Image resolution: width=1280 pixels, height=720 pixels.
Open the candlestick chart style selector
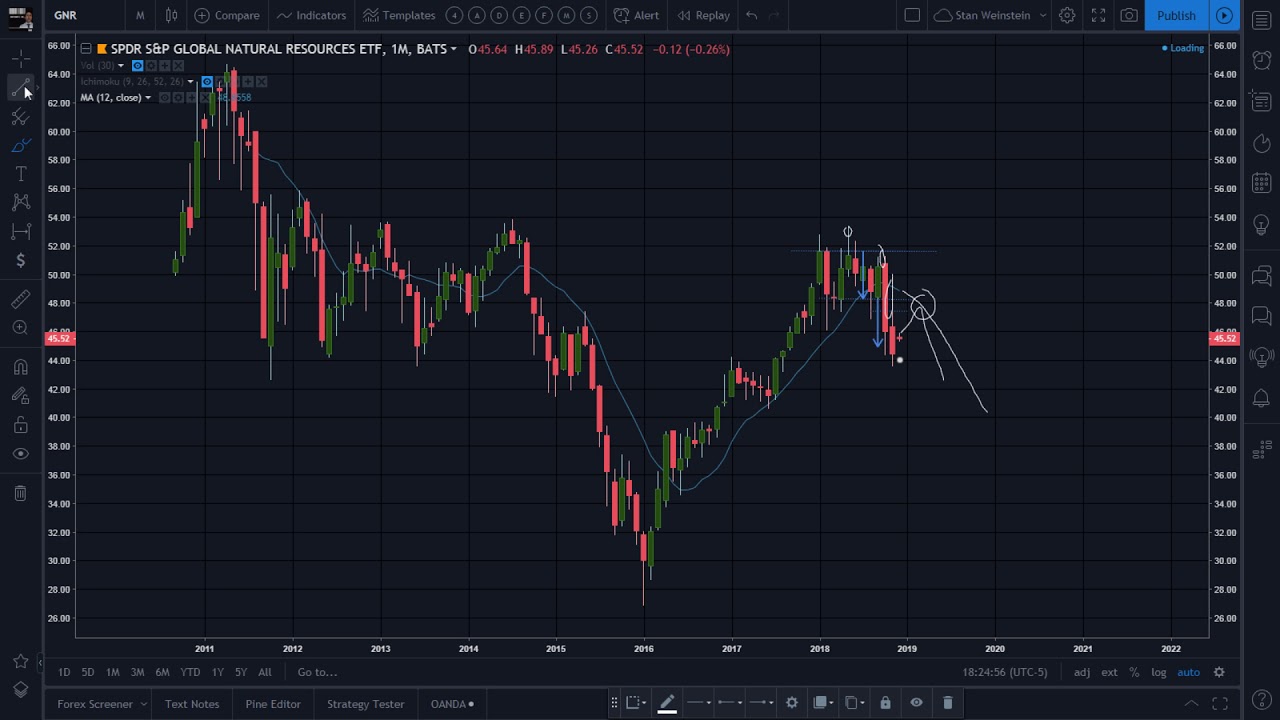coord(172,15)
